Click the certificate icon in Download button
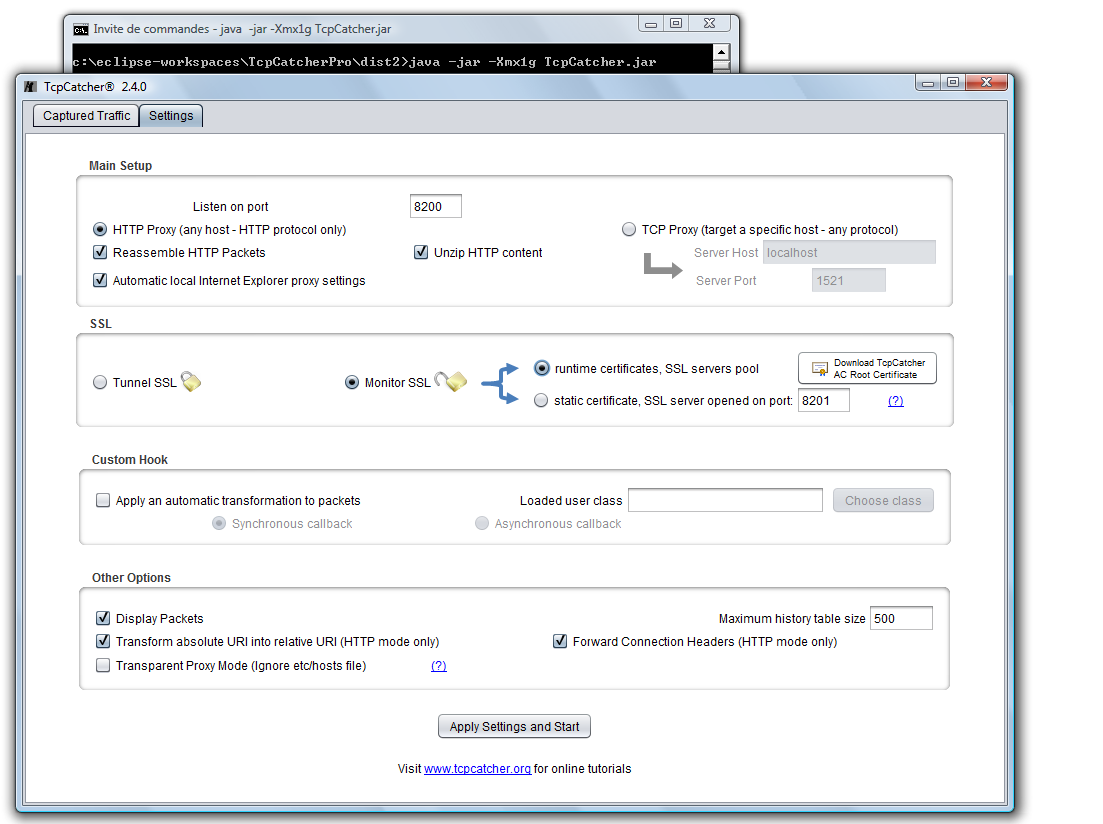 [820, 369]
